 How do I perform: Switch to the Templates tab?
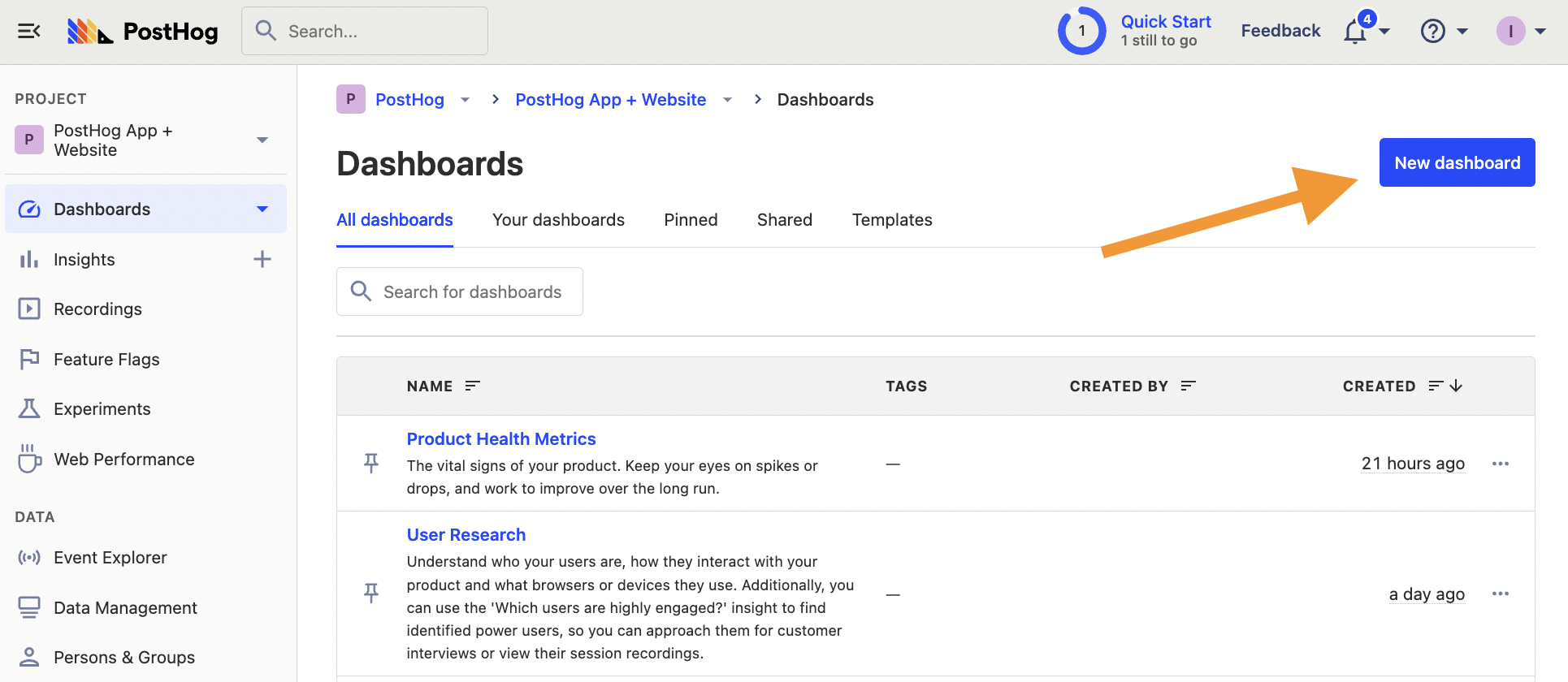pos(891,220)
